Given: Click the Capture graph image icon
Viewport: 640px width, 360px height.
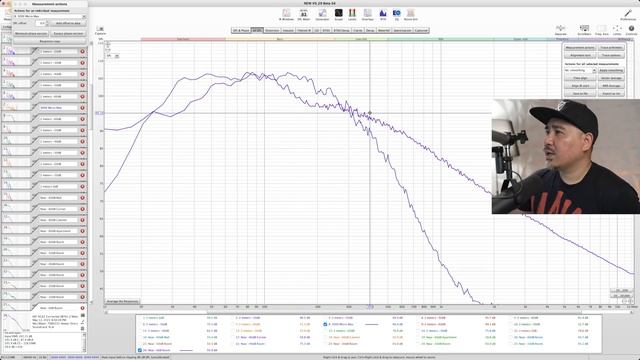Looking at the screenshot, I should click(100, 30).
